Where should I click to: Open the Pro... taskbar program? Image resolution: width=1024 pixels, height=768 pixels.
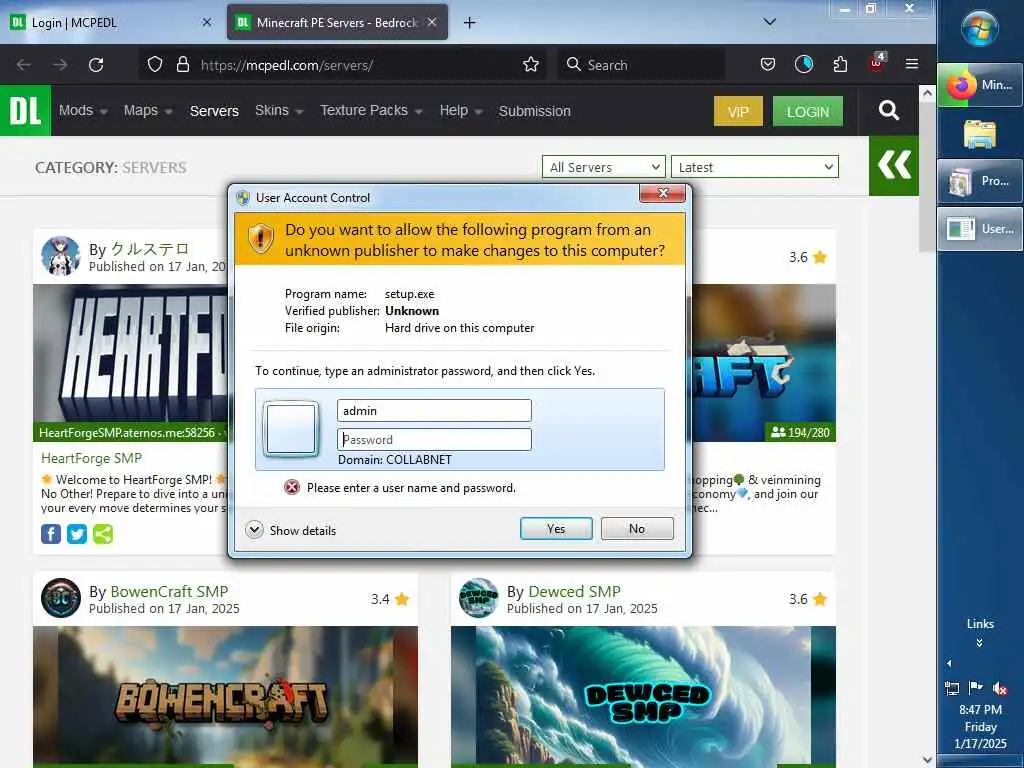[x=980, y=181]
